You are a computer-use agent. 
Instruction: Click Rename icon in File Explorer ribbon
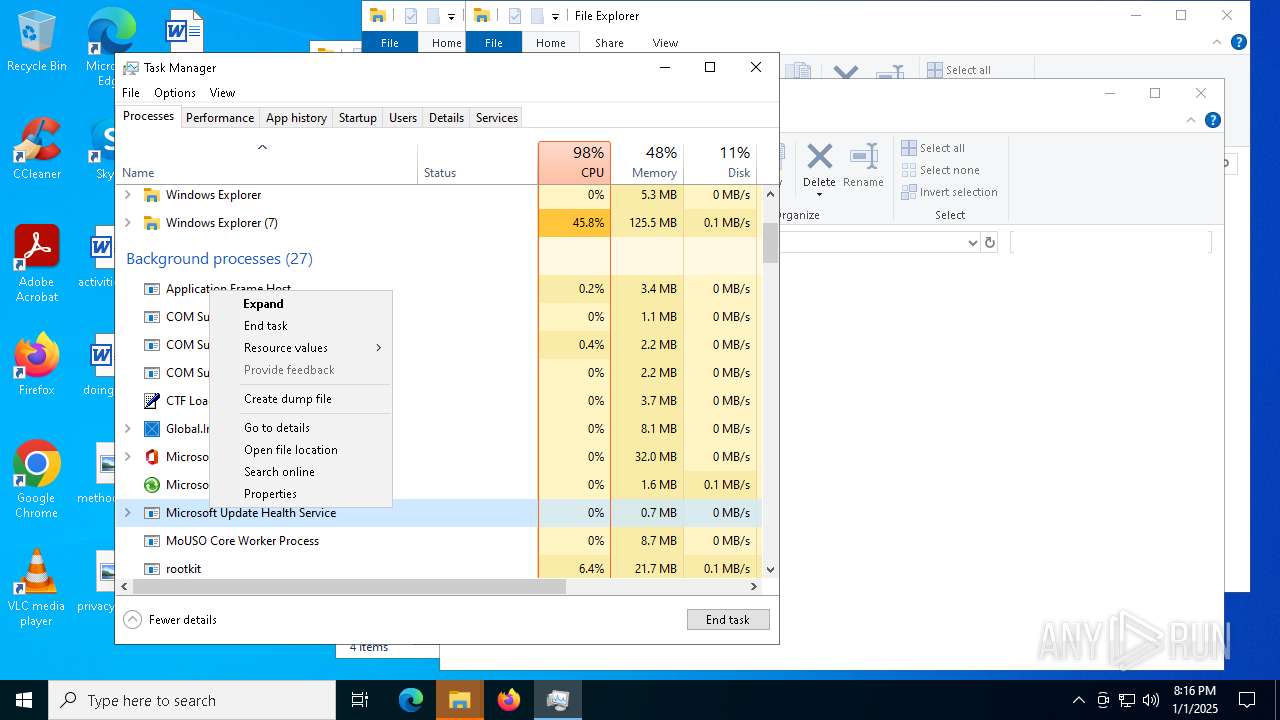click(x=863, y=157)
